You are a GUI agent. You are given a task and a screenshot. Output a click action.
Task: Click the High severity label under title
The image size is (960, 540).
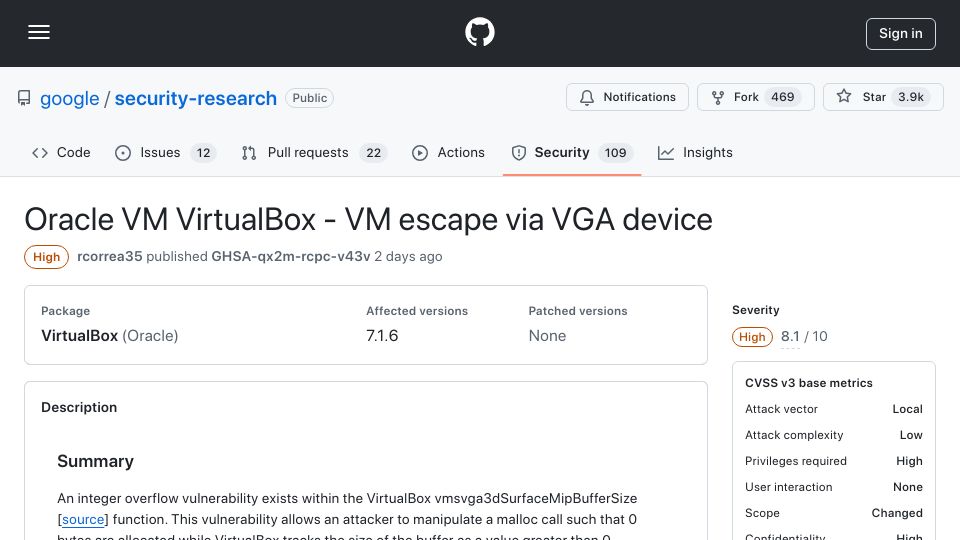(x=47, y=257)
